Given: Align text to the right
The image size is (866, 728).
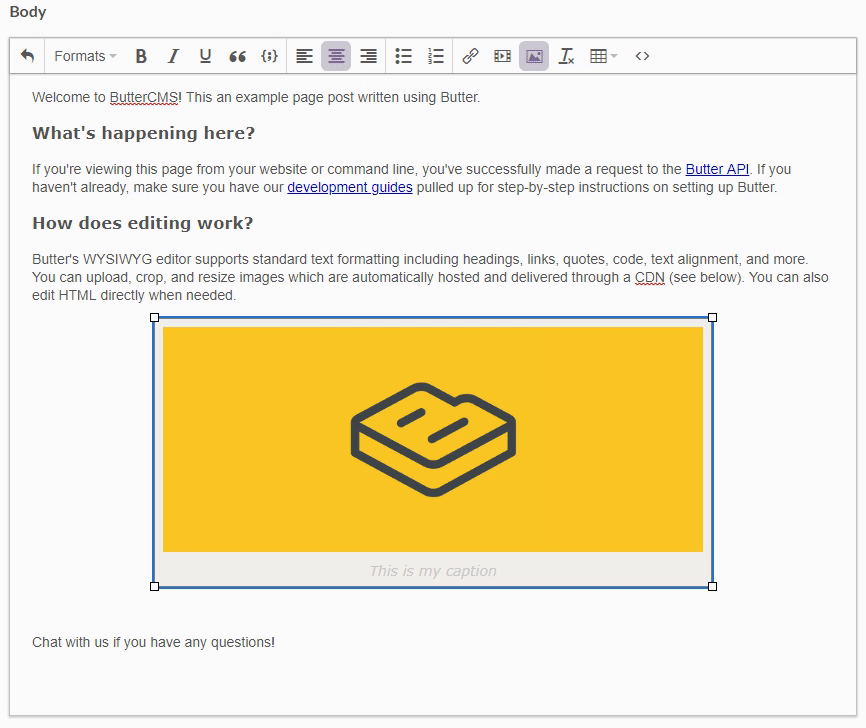Looking at the screenshot, I should tap(368, 56).
